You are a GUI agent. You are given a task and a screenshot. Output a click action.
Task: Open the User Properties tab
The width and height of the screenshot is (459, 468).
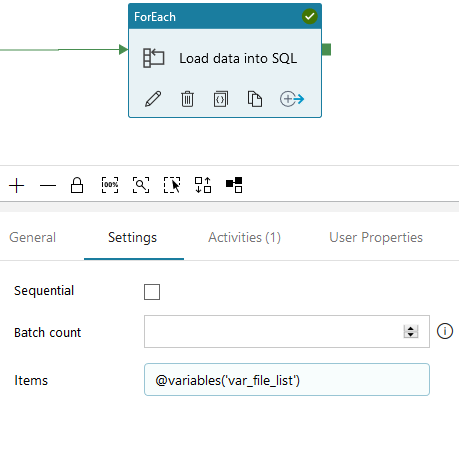click(x=376, y=237)
